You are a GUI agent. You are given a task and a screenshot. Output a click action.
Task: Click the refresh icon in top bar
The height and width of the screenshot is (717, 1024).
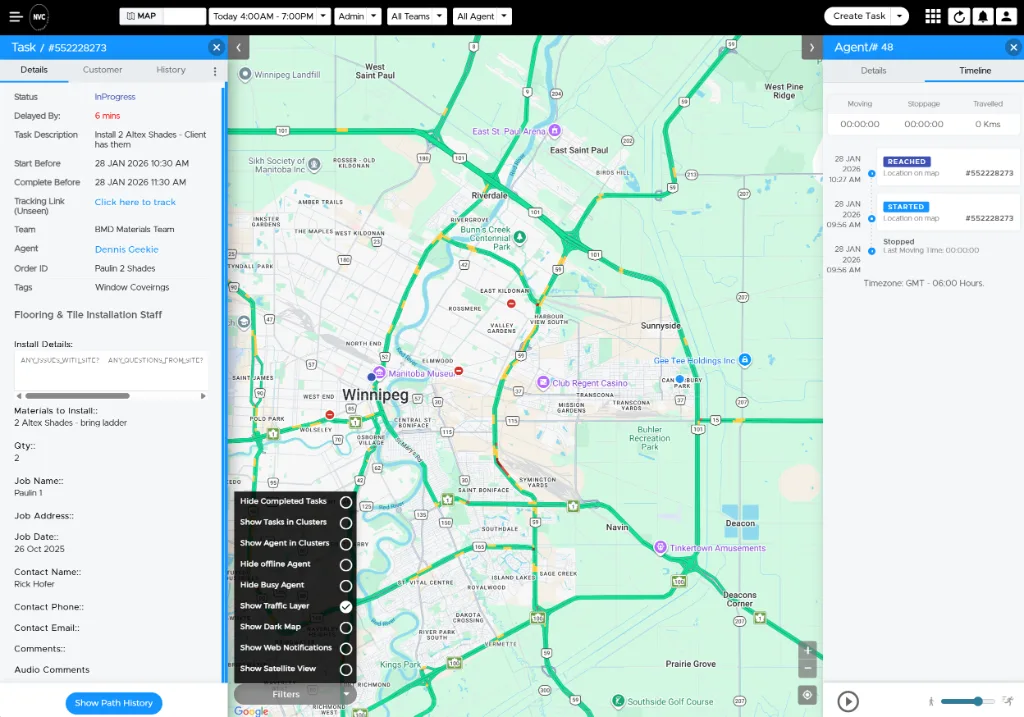point(959,16)
